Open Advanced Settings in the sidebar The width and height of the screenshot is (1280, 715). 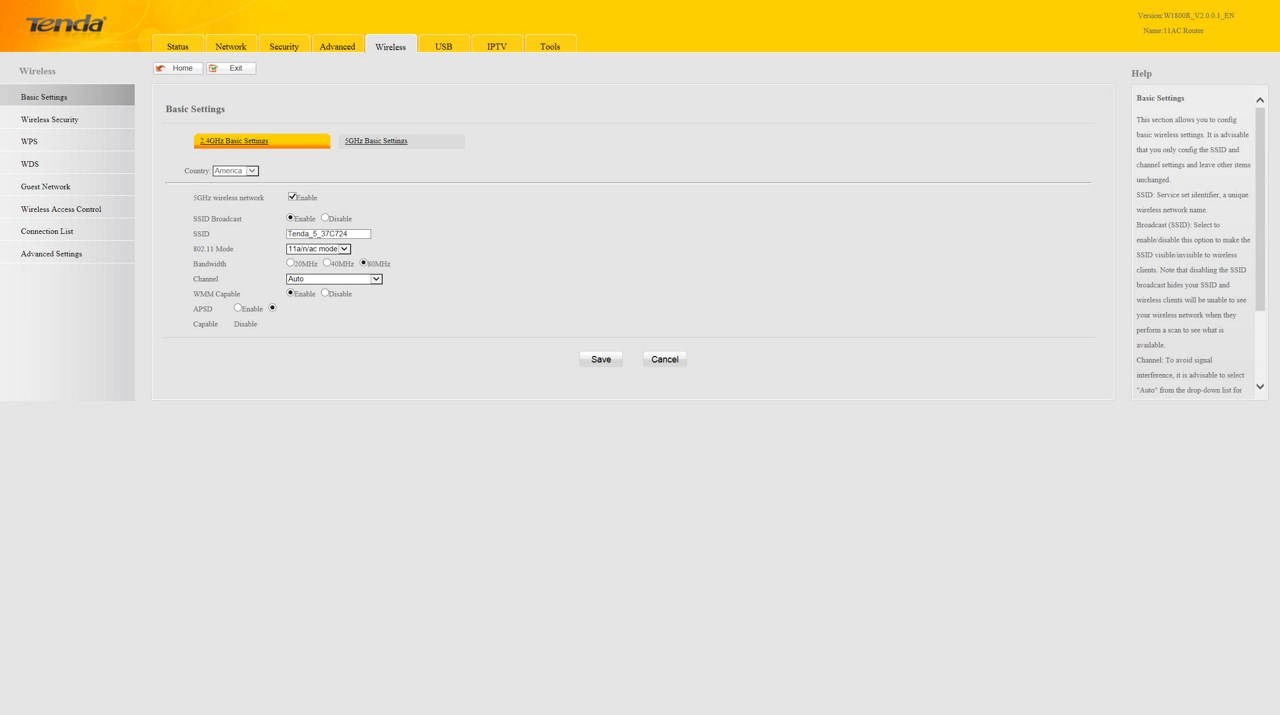tap(67, 254)
